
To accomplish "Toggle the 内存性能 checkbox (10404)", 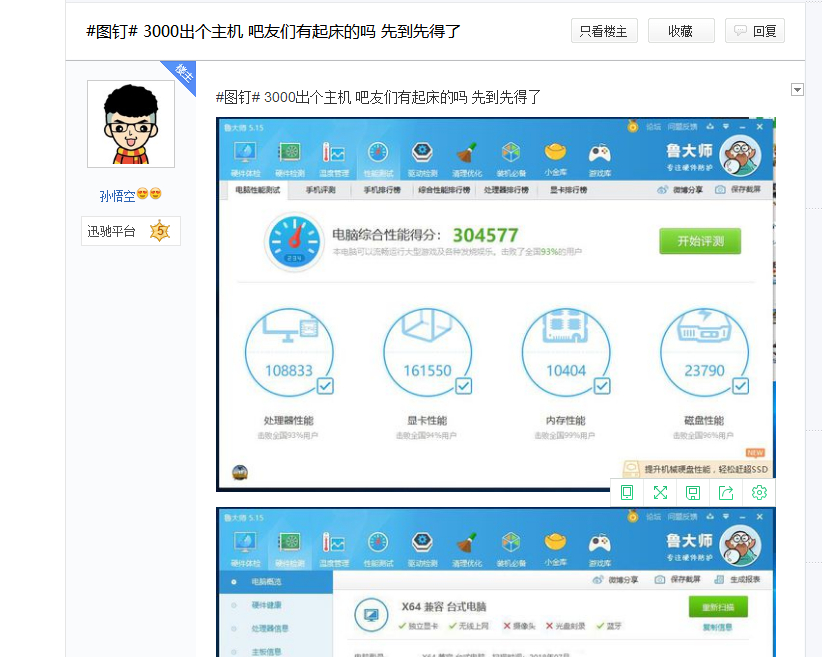I will [x=602, y=386].
